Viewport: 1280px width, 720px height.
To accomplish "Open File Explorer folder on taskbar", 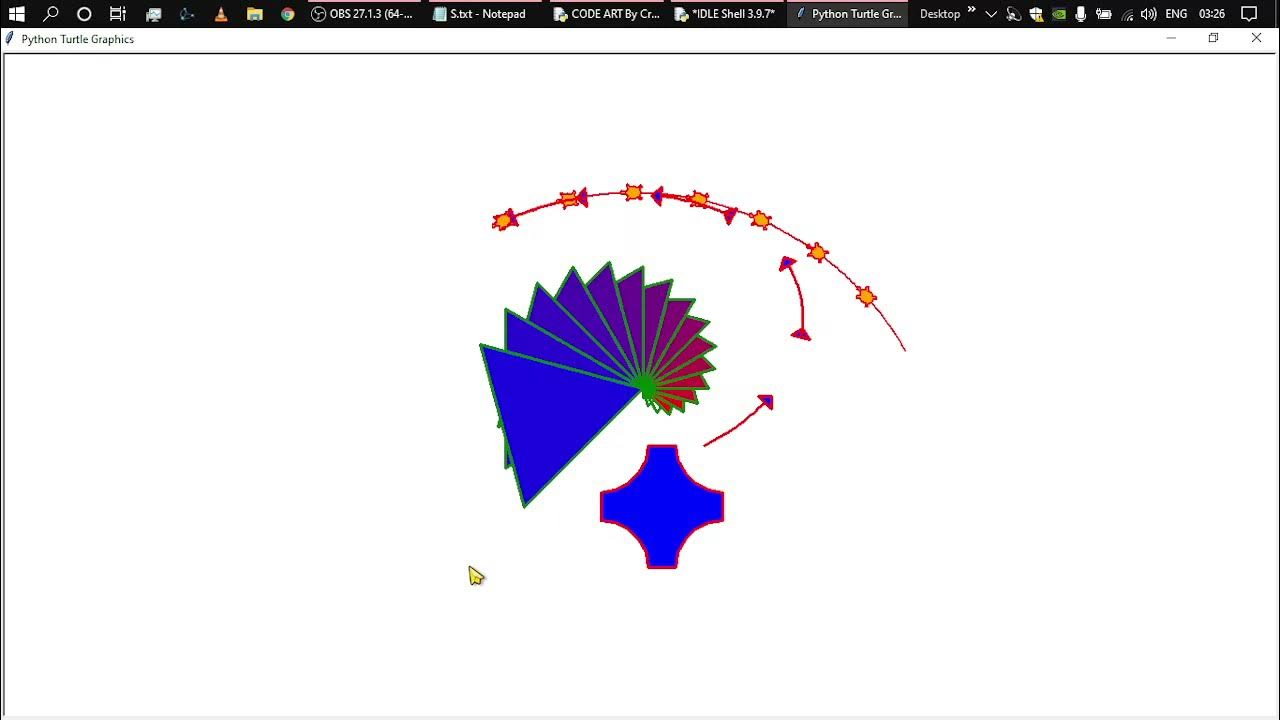I will [x=254, y=14].
